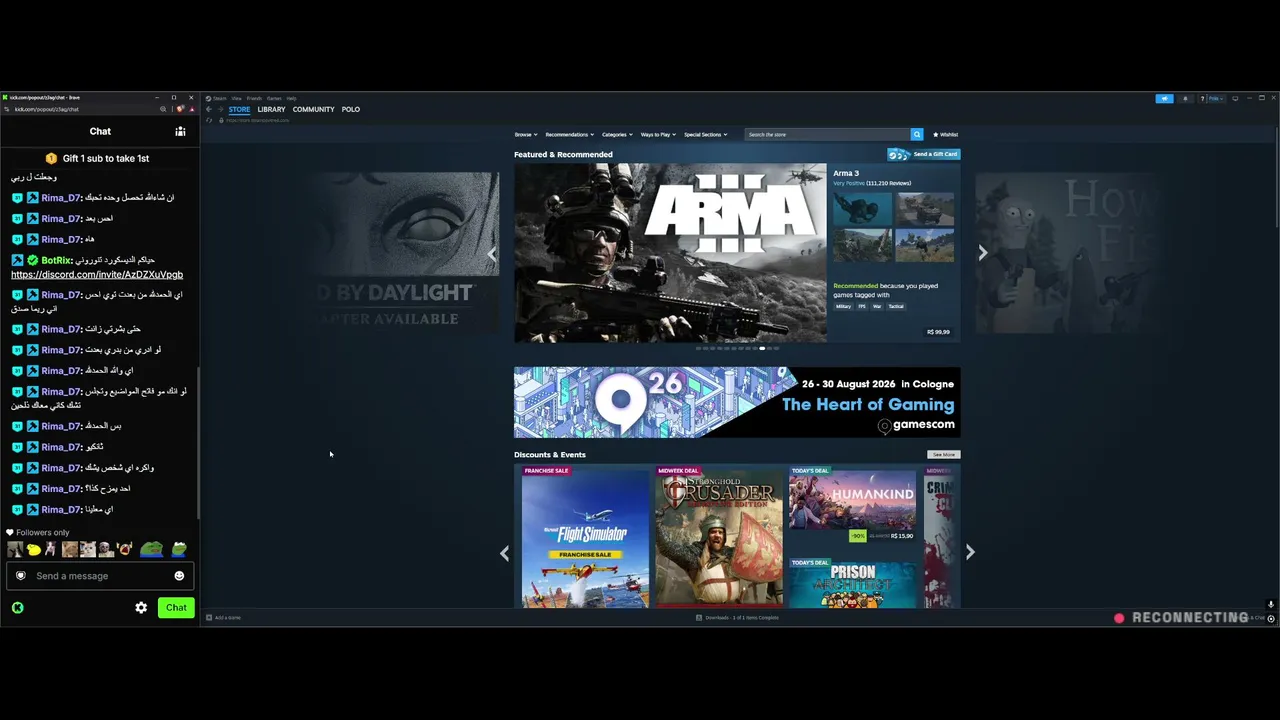Image resolution: width=1280 pixels, height=720 pixels.
Task: Open the Friends menu in Steam title bar
Action: 254,98
